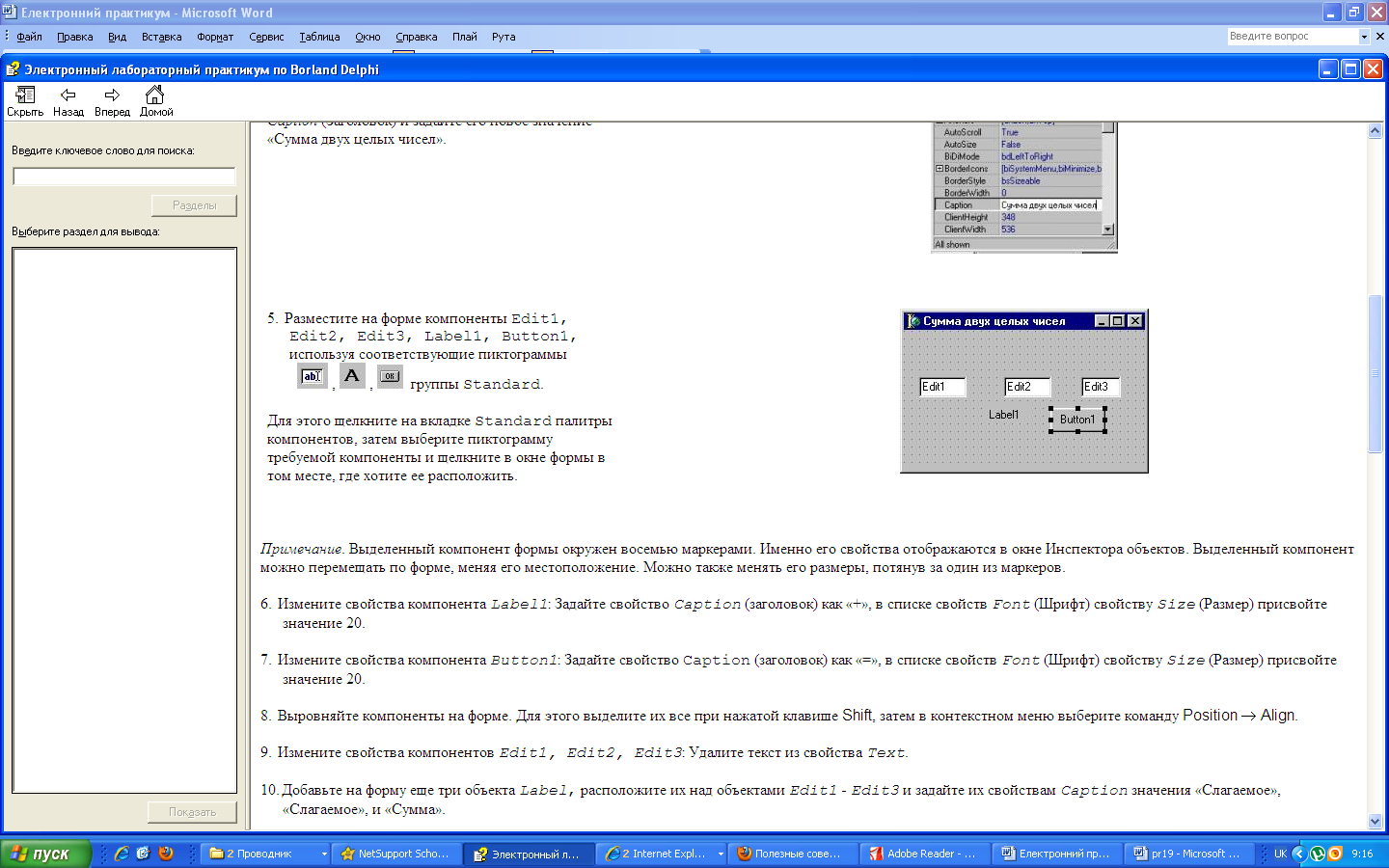Click Label1 in the form image
The image size is (1389, 868).
click(1003, 415)
